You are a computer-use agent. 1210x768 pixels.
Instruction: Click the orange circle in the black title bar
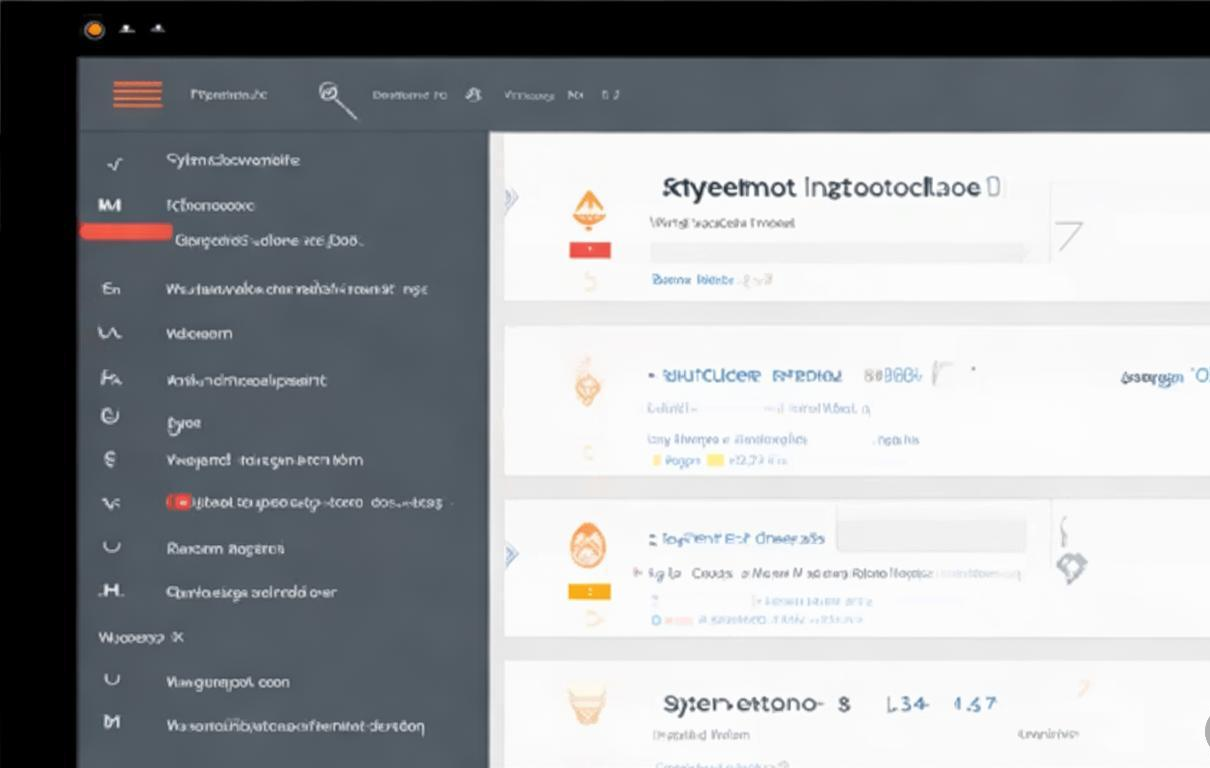[94, 29]
